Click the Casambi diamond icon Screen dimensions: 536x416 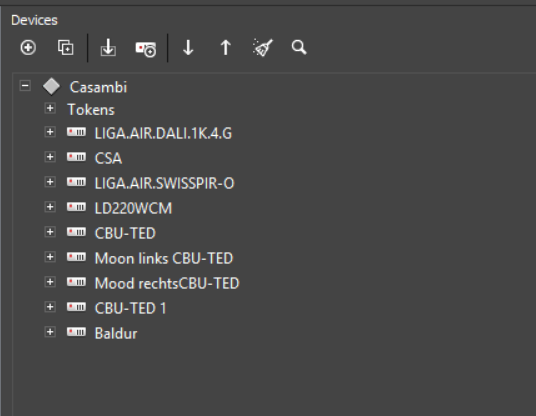pyautogui.click(x=51, y=86)
